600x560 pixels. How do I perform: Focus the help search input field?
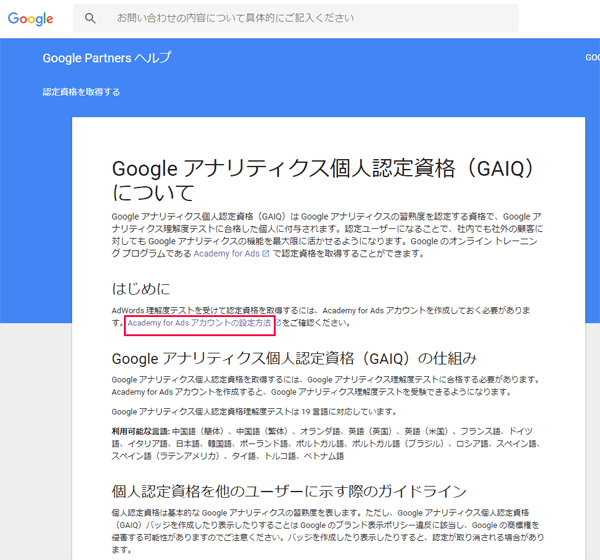coord(296,18)
